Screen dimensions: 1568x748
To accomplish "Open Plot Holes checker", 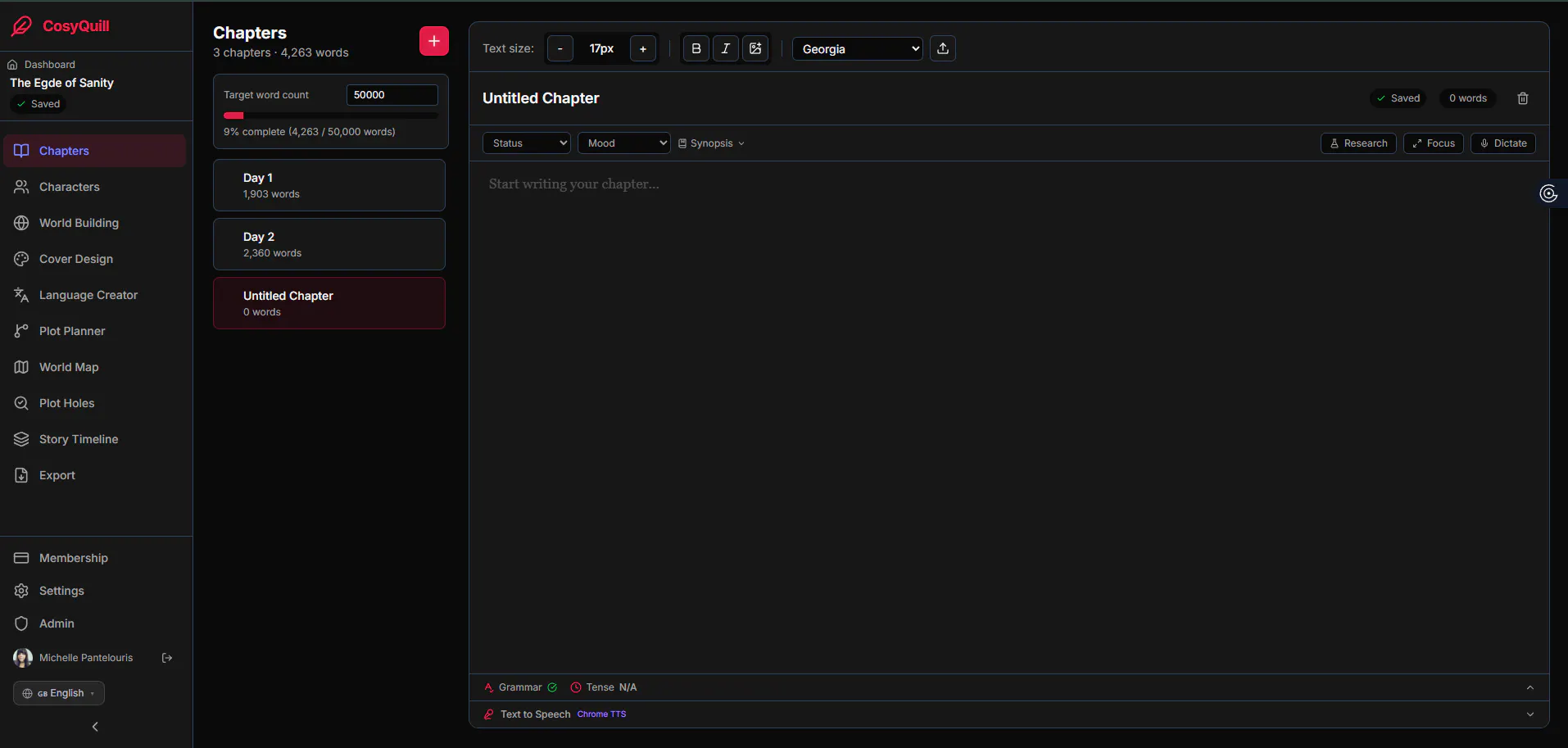I will (x=95, y=403).
